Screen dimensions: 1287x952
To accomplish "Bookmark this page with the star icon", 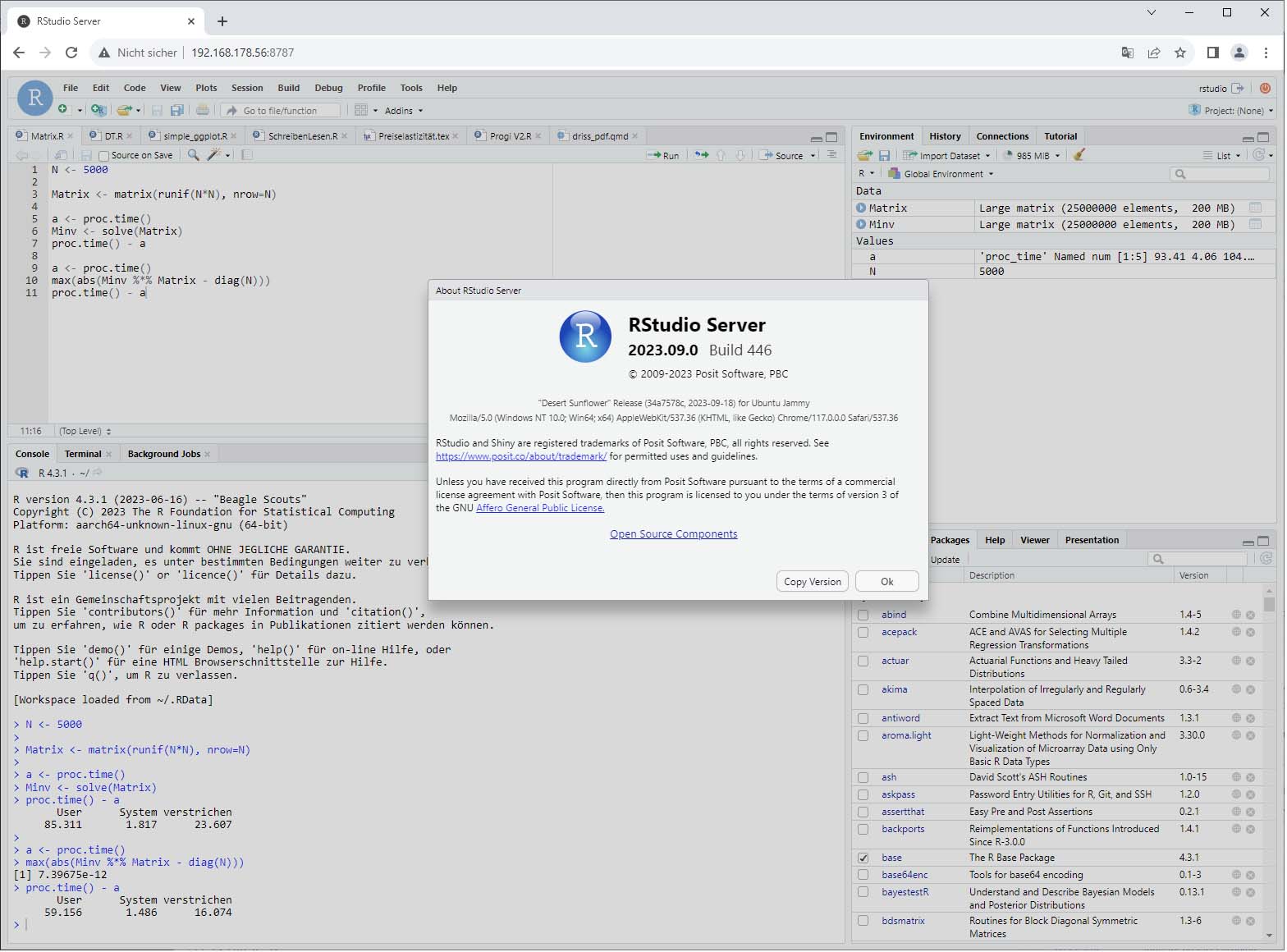I will click(x=1180, y=53).
